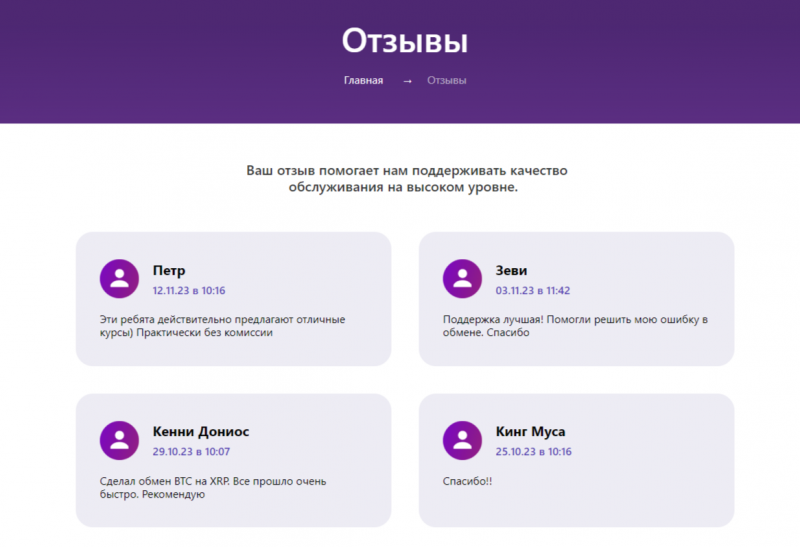Viewport: 800px width, 547px height.
Task: Click the date 12.11.23 в 10:16
Action: tap(189, 290)
